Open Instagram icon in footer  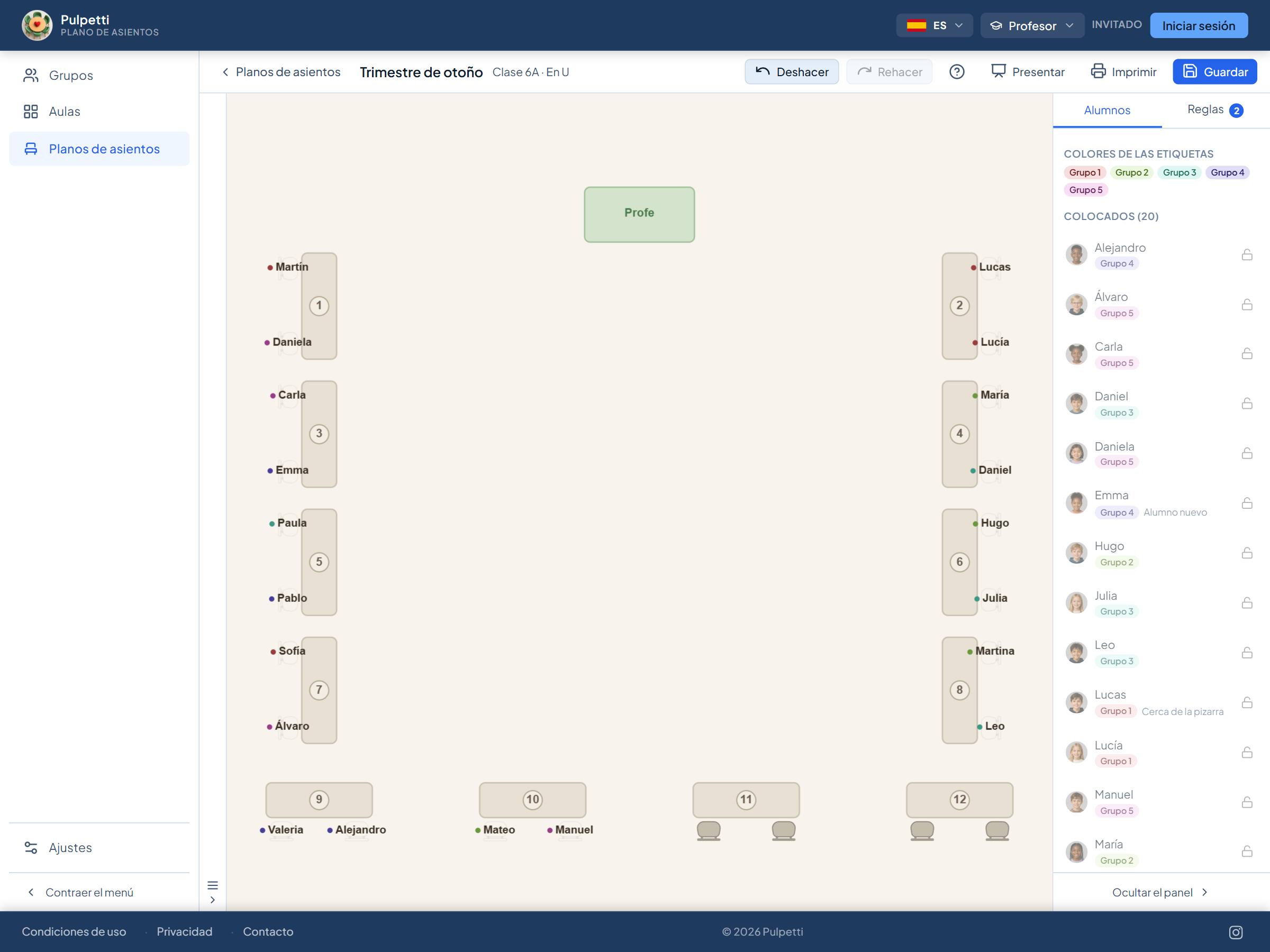1236,932
